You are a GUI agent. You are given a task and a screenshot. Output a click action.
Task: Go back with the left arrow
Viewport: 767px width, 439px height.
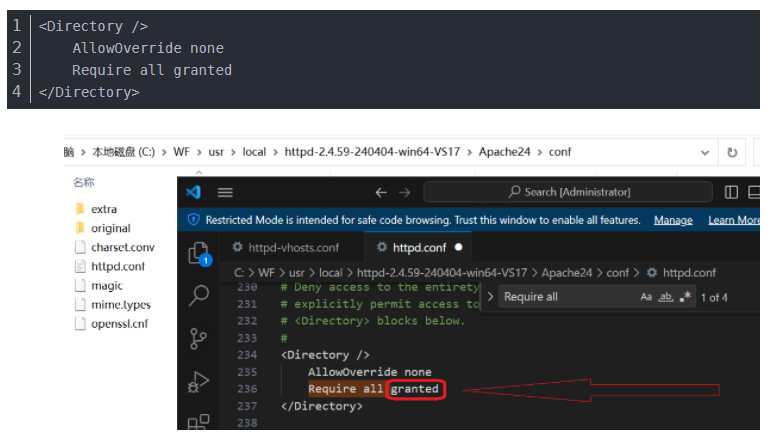[x=381, y=192]
